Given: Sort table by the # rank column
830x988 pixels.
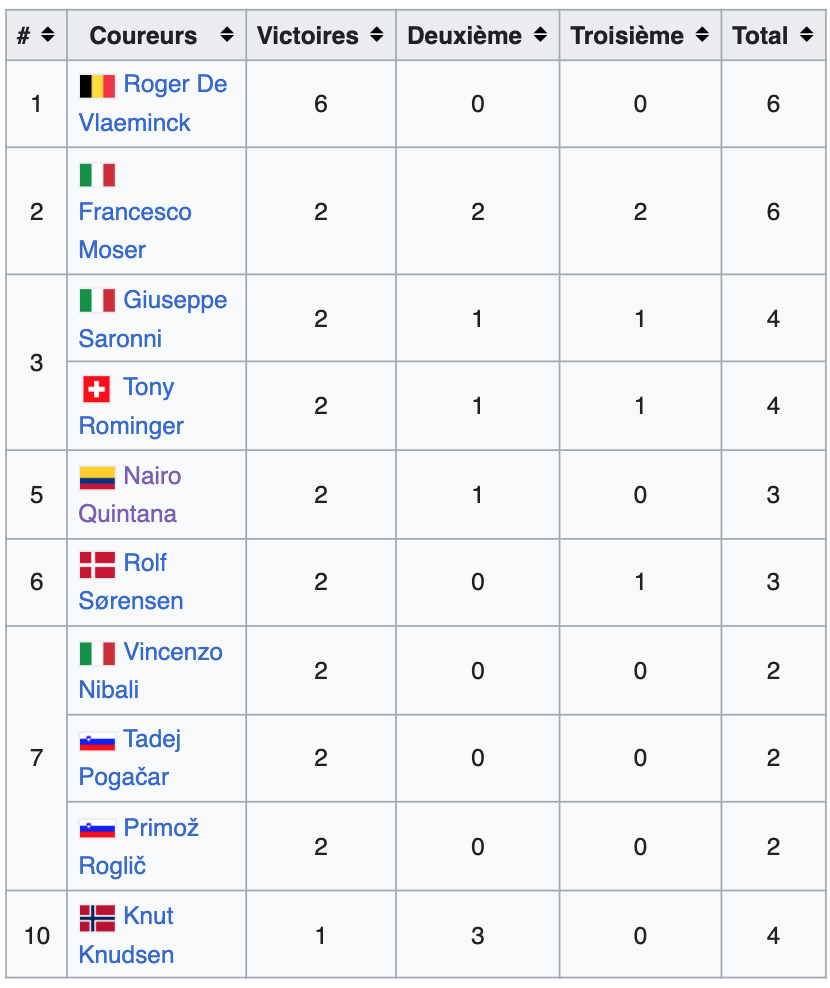Looking at the screenshot, I should click(x=47, y=36).
